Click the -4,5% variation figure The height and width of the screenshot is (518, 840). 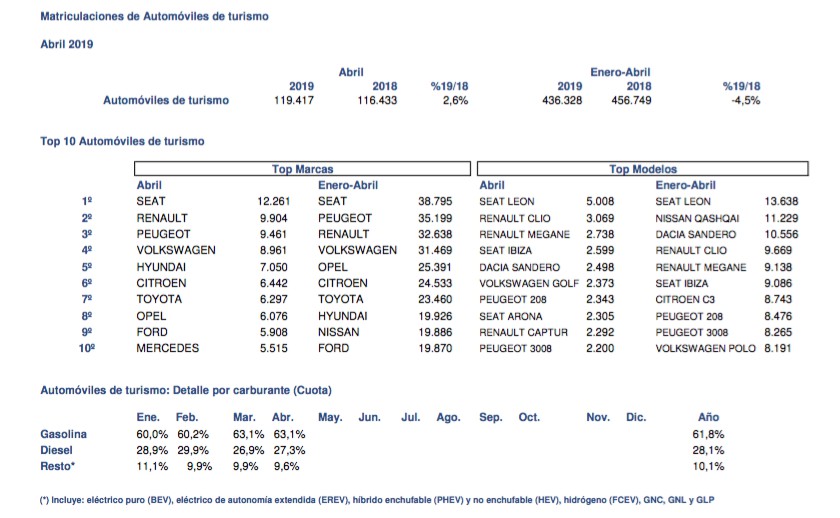[746, 100]
